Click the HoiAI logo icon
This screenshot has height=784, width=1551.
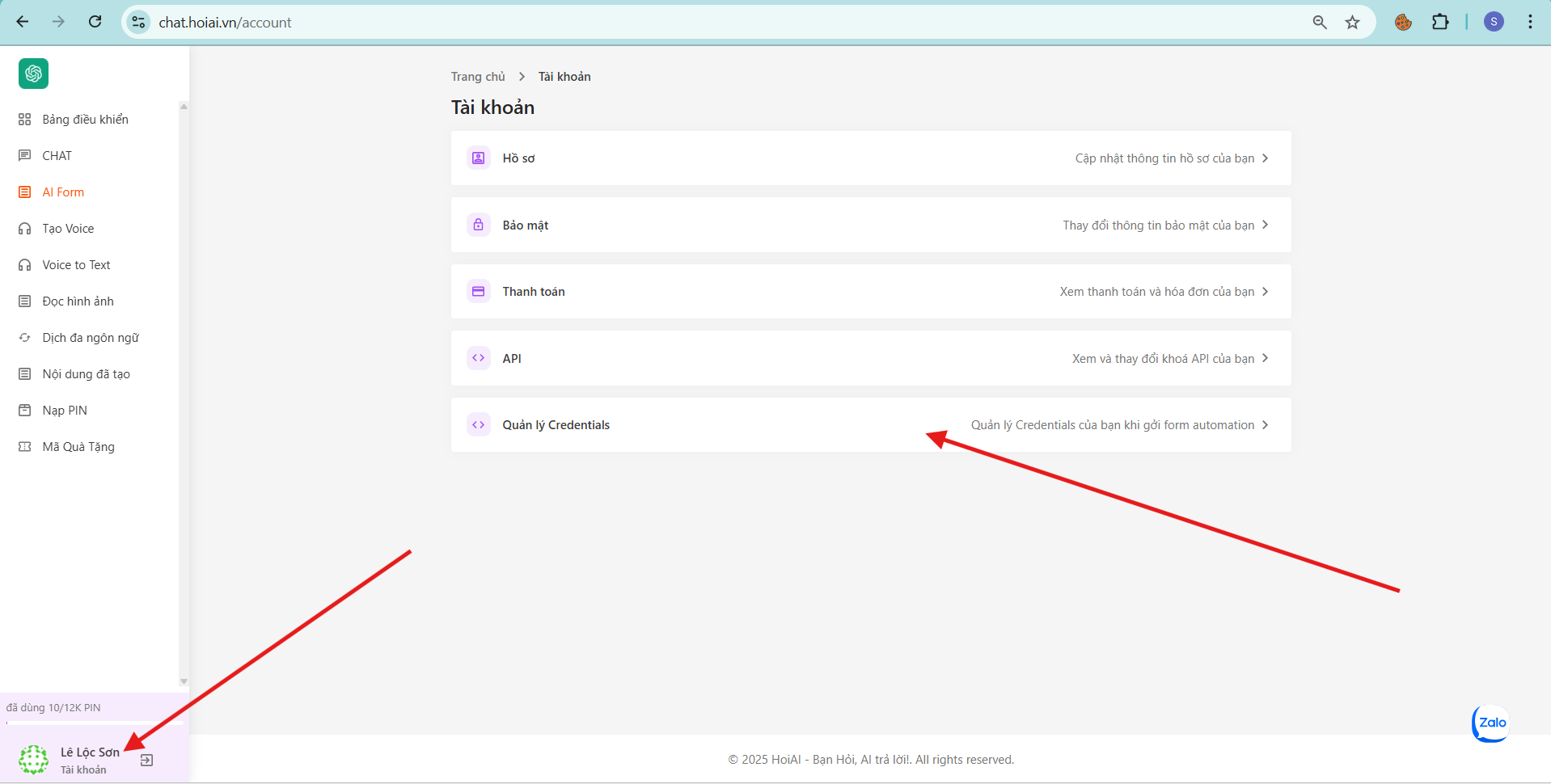tap(33, 74)
